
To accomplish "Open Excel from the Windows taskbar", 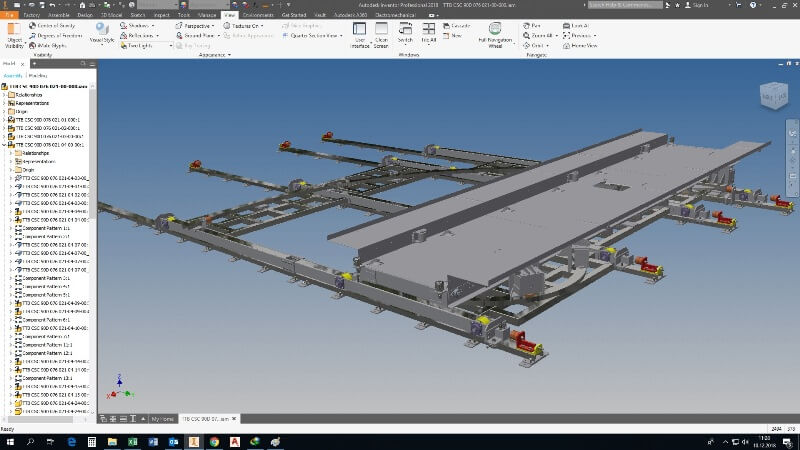I will pyautogui.click(x=133, y=442).
